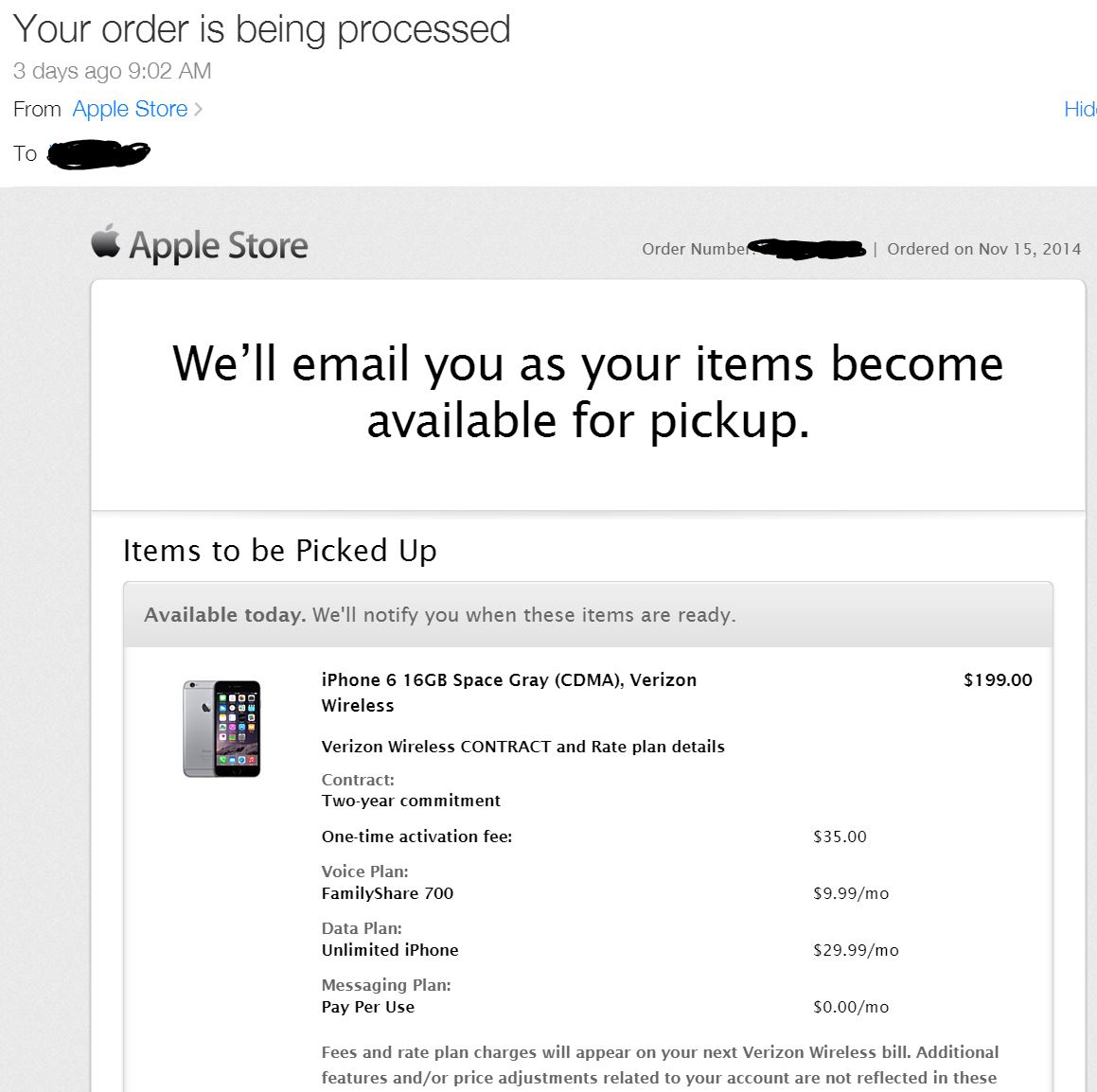Click the '3 days ago 9:02 AM' timestamp
The image size is (1097, 1092).
112,71
